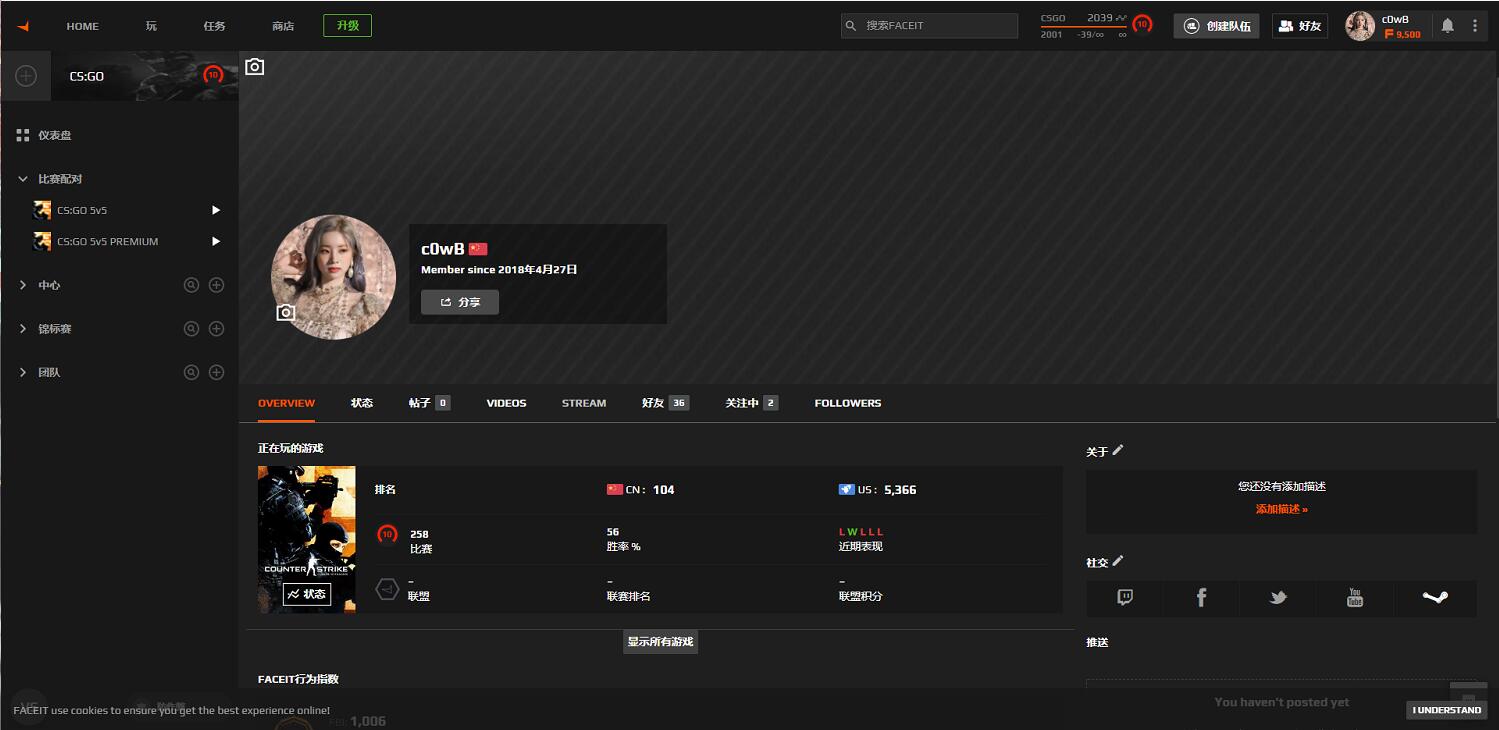The image size is (1499, 730).
Task: Edit the 社交 links with pencil
Action: pos(1118,561)
